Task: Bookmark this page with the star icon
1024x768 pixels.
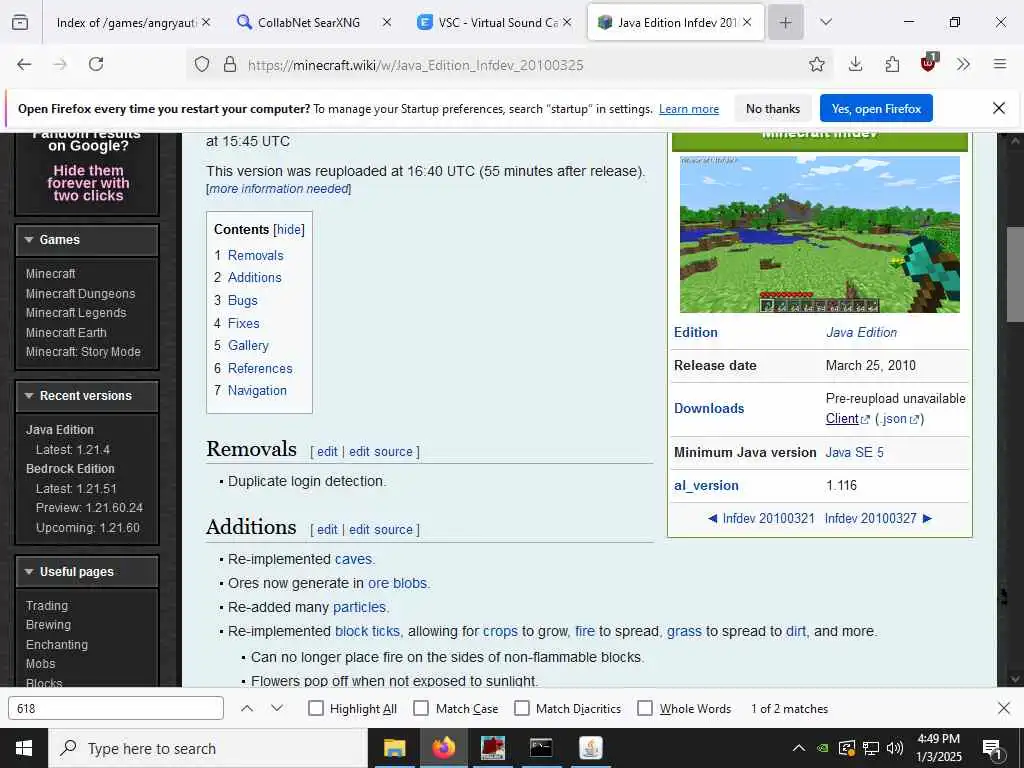Action: (816, 64)
